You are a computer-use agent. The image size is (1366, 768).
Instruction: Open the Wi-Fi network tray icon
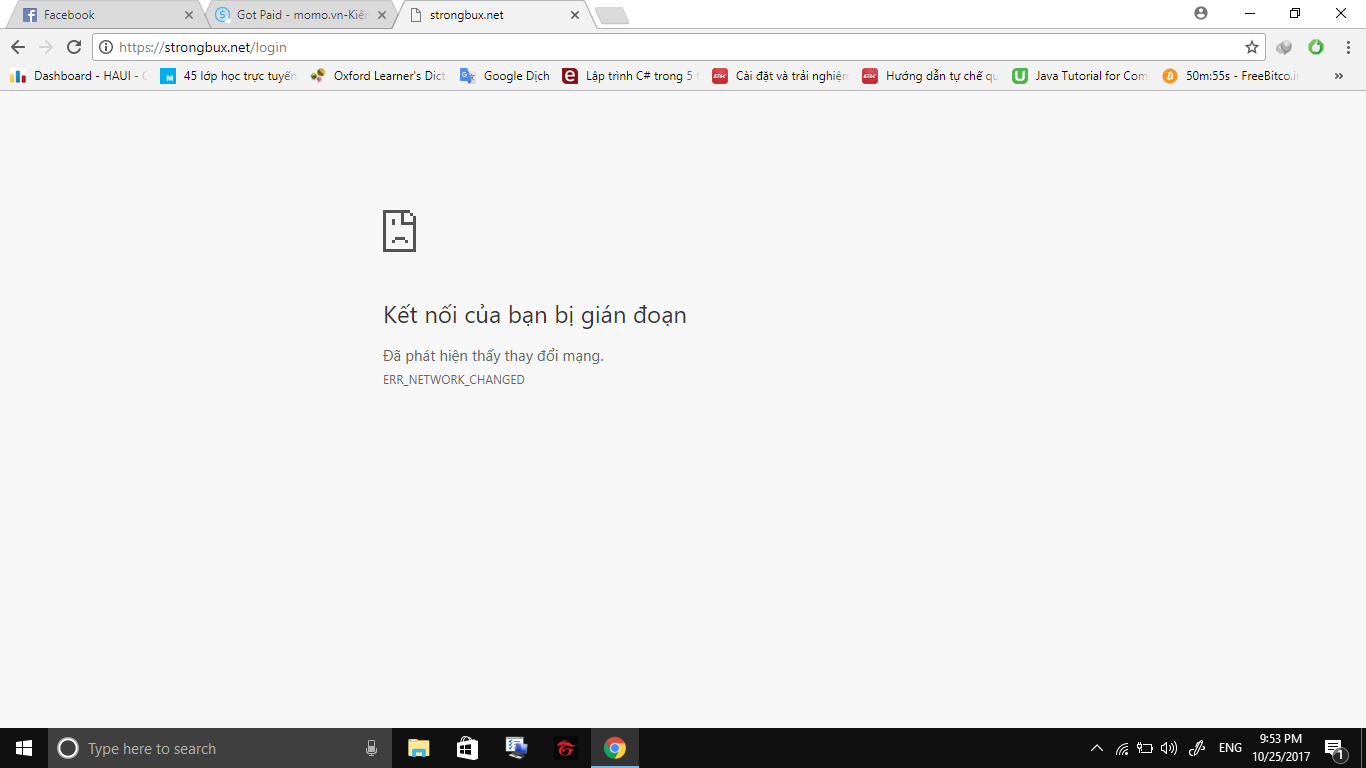(1122, 748)
